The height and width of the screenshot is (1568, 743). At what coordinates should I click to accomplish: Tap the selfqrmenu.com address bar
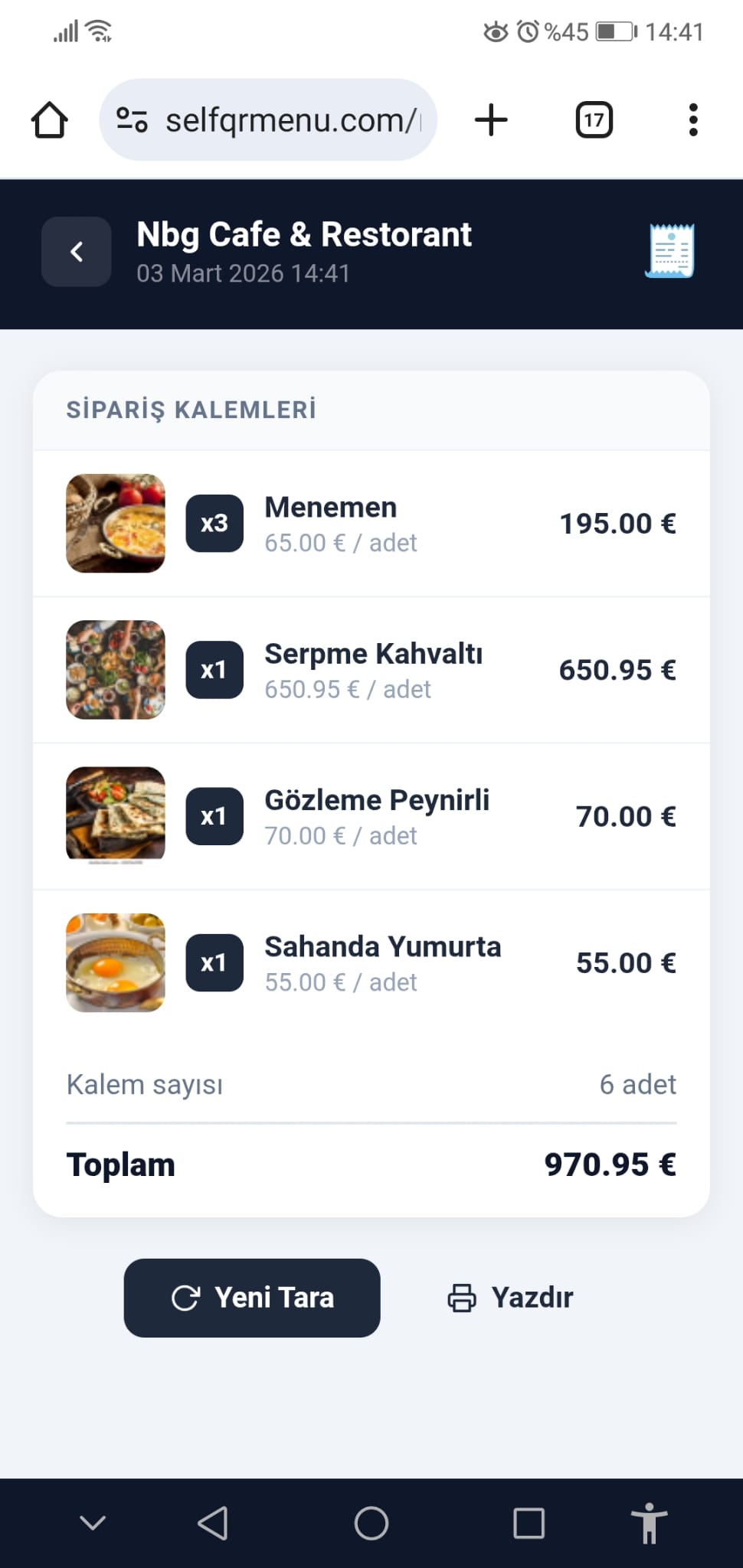click(x=291, y=120)
